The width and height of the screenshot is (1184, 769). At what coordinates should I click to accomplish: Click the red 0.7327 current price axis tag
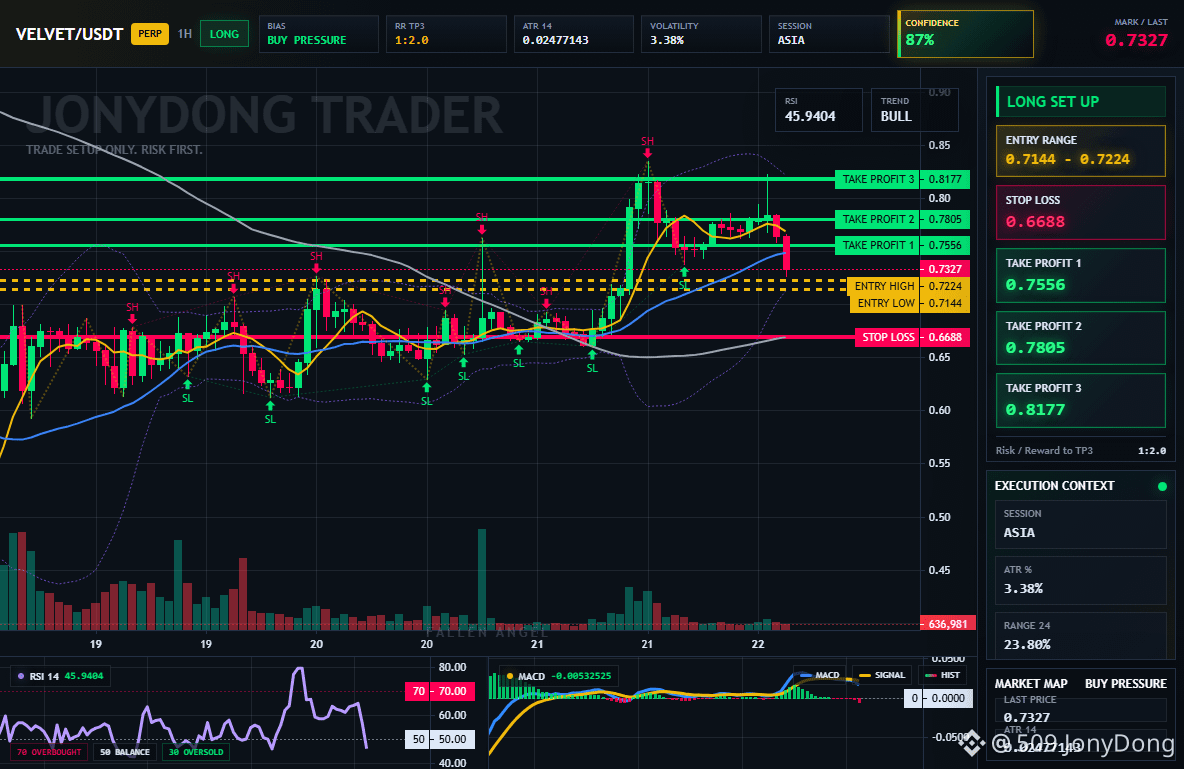pos(945,269)
